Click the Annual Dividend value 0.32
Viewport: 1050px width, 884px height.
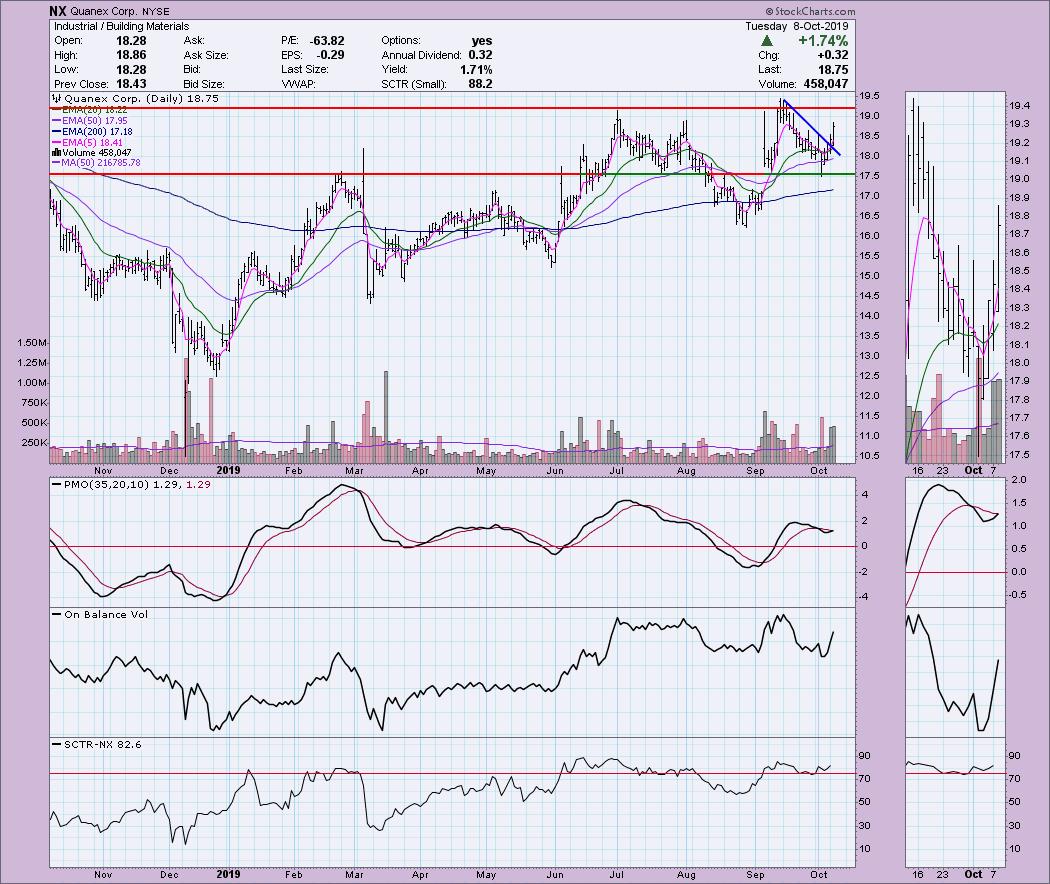click(x=481, y=55)
